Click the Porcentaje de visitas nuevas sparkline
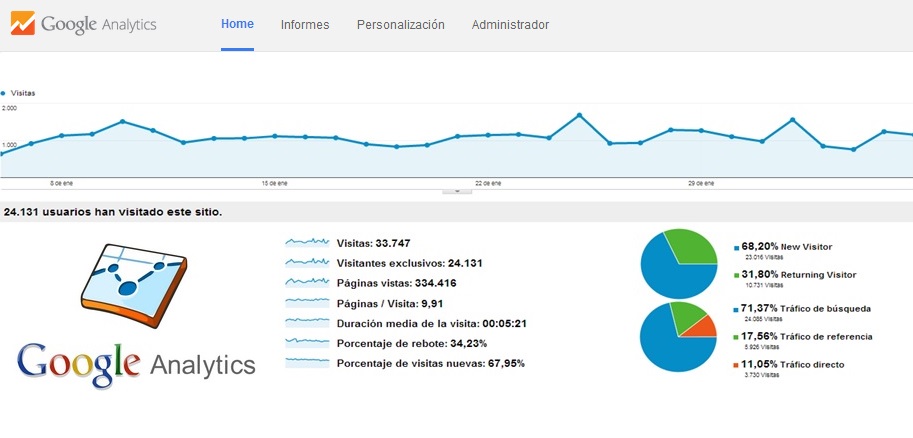Image resolution: width=913 pixels, height=438 pixels. (307, 363)
